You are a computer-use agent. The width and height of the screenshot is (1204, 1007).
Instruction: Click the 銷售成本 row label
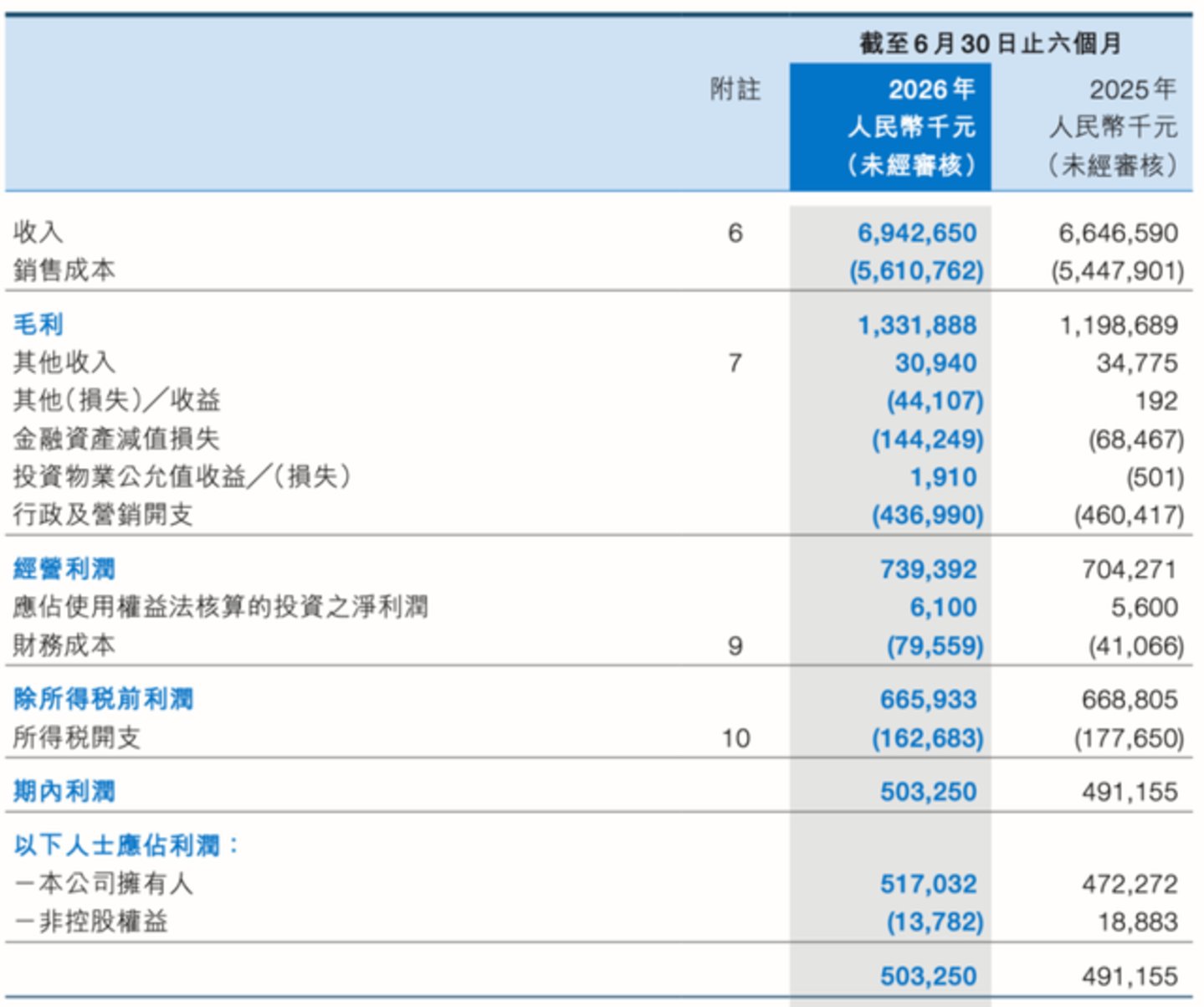click(x=64, y=270)
